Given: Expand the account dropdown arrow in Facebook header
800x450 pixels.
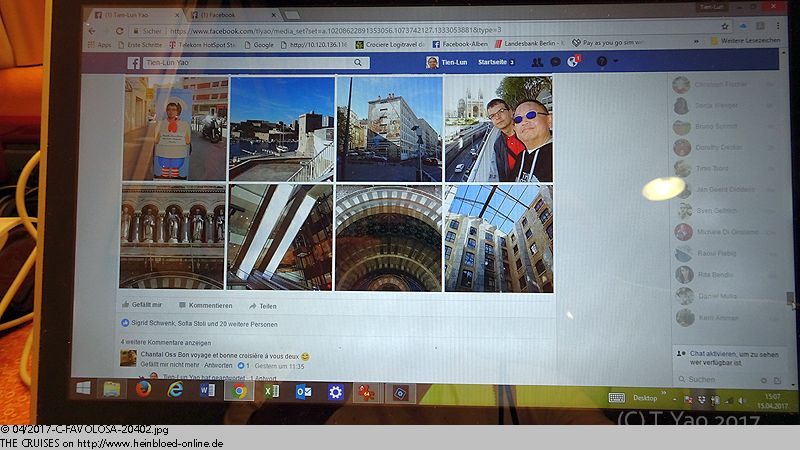Looking at the screenshot, I should (616, 61).
